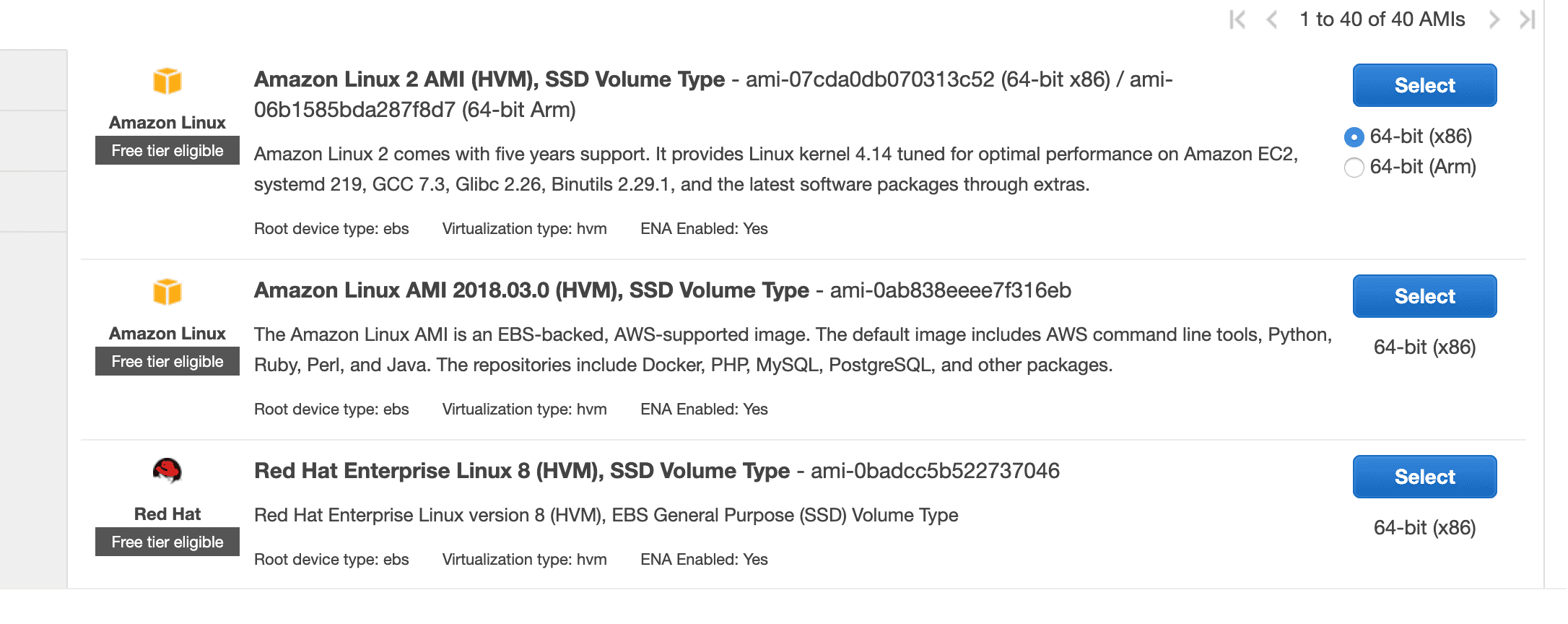The height and width of the screenshot is (624, 1568).
Task: Click the Amazon Linux AMI 2018.03.0 box icon
Action: click(167, 292)
